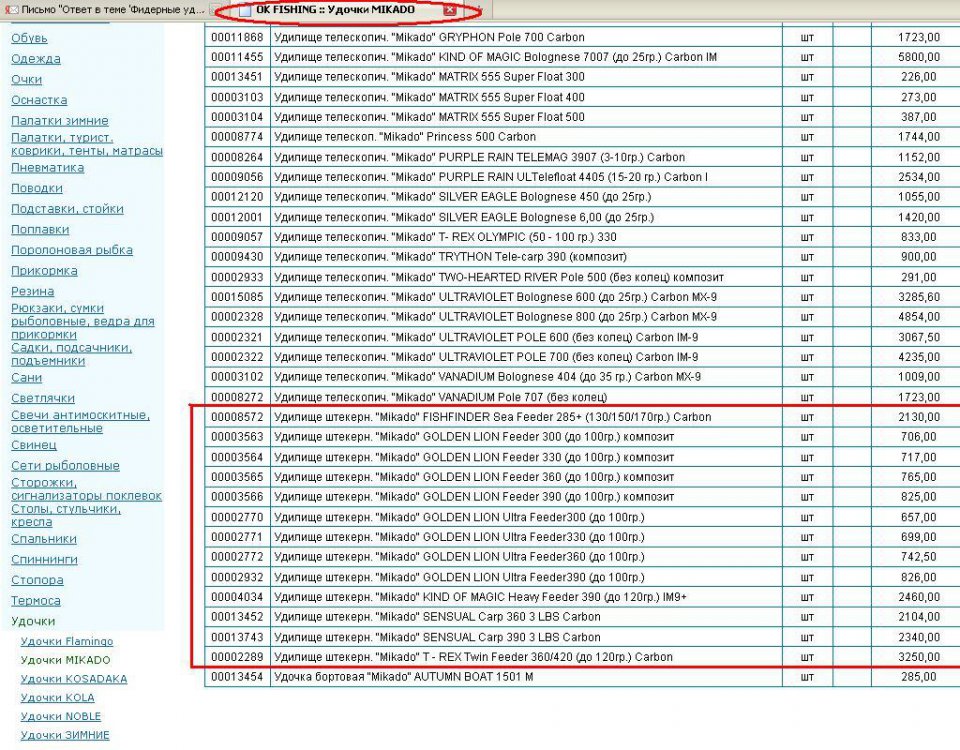The image size is (960, 750).
Task: Click product code 00011868
Action: tap(237, 37)
